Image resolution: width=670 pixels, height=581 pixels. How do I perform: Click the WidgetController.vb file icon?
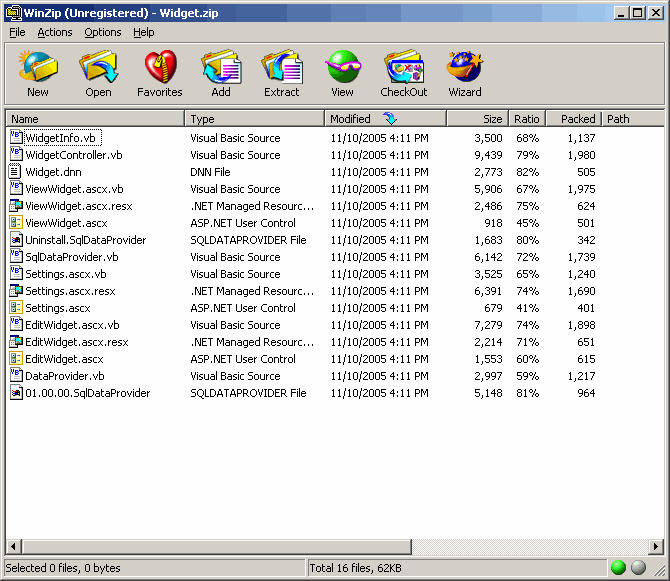[x=16, y=154]
